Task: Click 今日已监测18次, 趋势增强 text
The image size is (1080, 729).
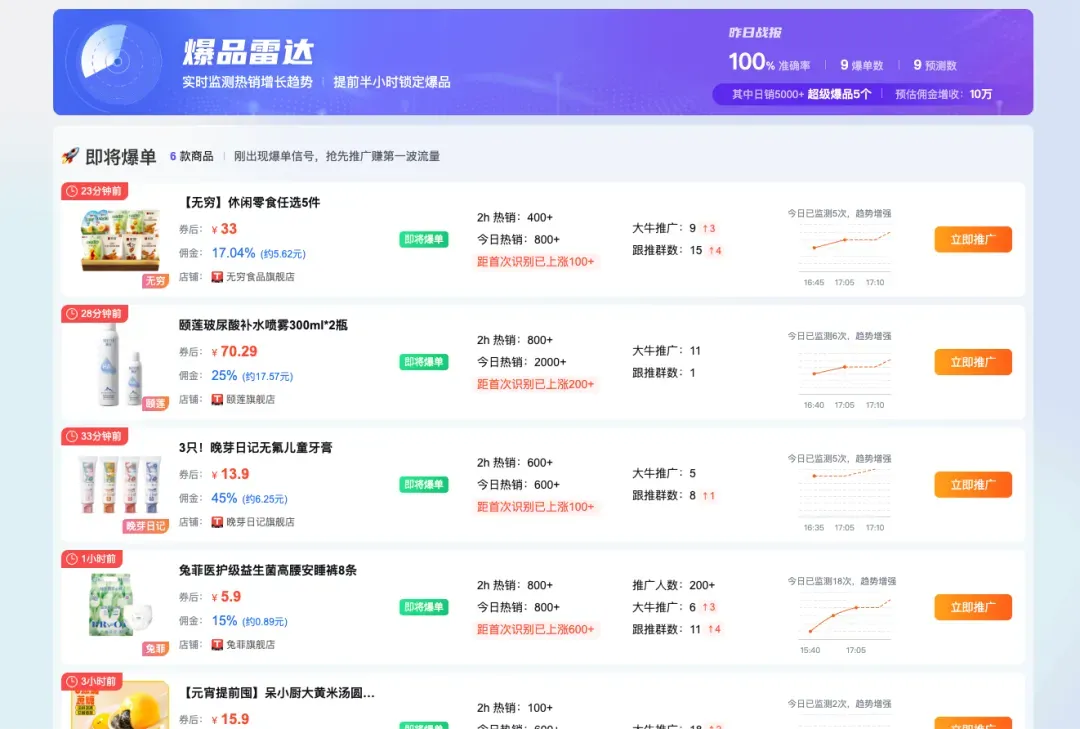Action: (x=842, y=581)
